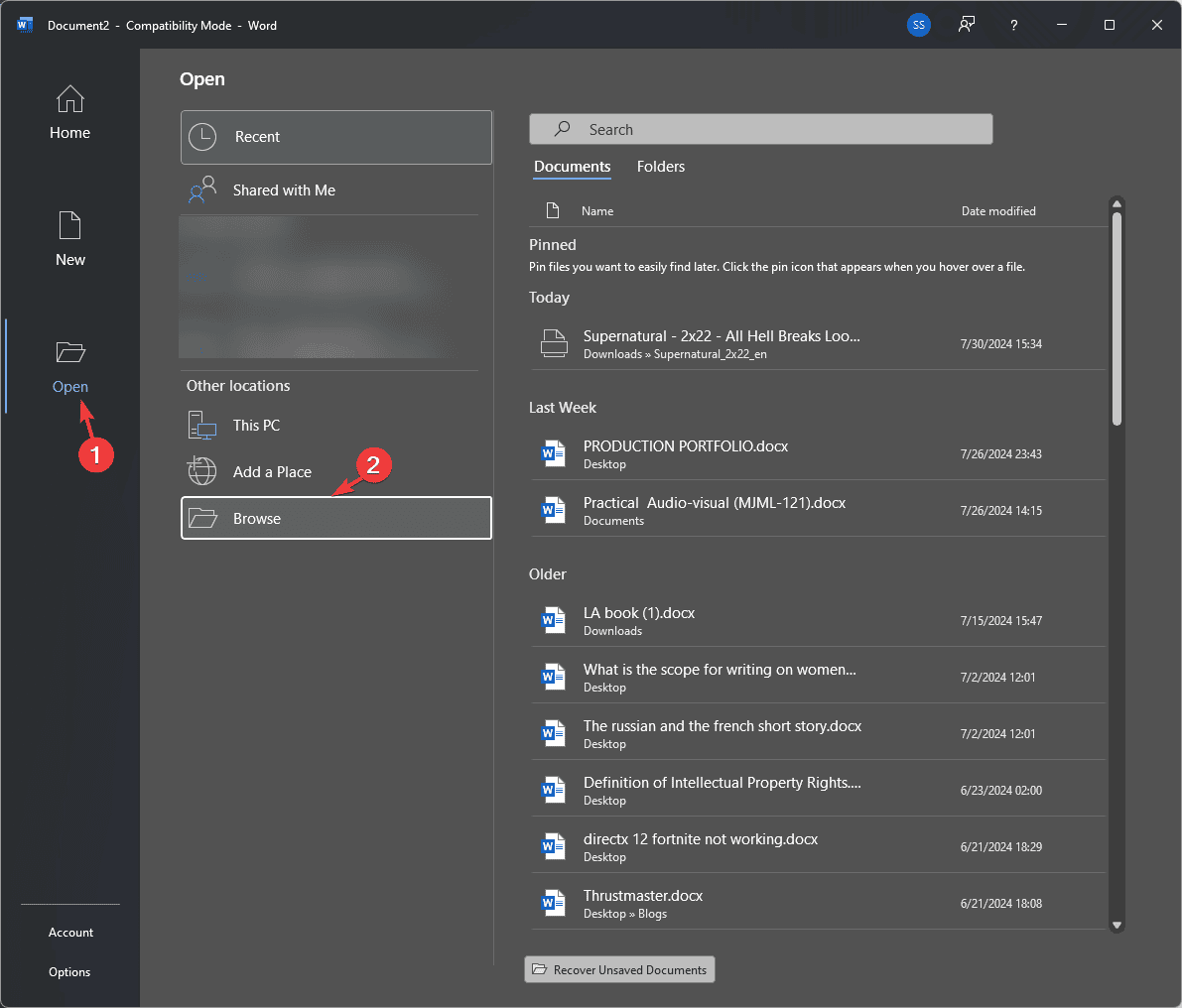Select the Recent location
The width and height of the screenshot is (1182, 1008).
point(336,137)
